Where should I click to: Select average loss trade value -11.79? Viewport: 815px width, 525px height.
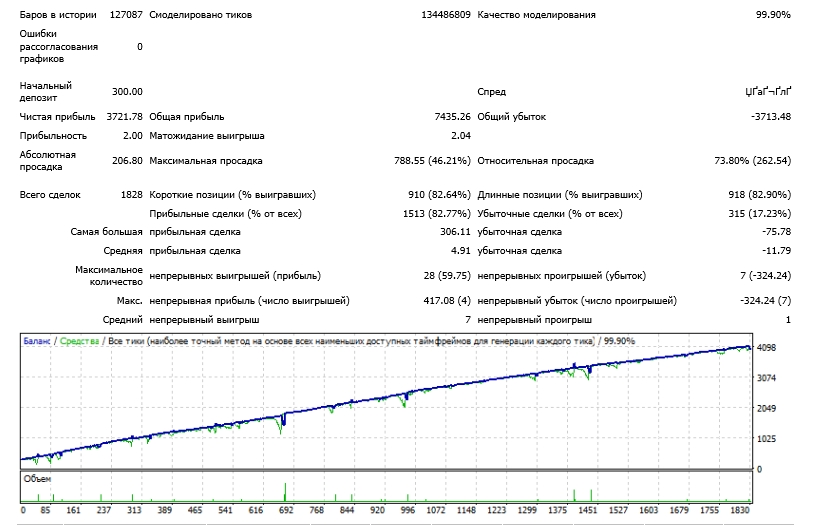(777, 251)
